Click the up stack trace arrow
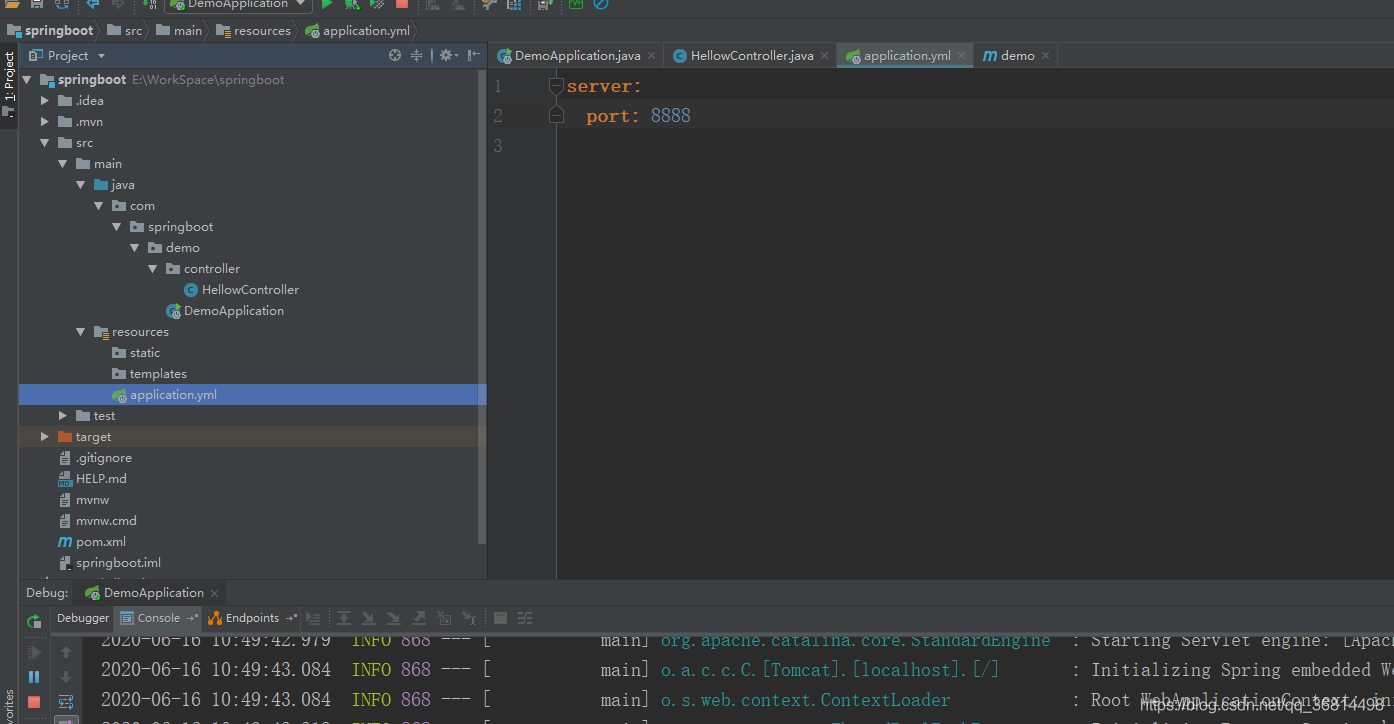Viewport: 1394px width, 724px height. click(66, 652)
